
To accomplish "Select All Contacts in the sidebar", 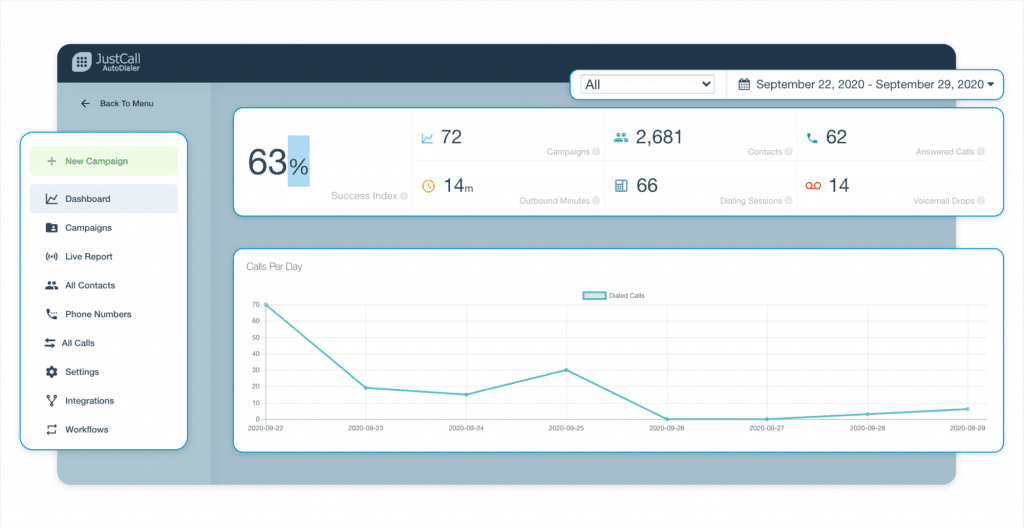I will pyautogui.click(x=90, y=286).
